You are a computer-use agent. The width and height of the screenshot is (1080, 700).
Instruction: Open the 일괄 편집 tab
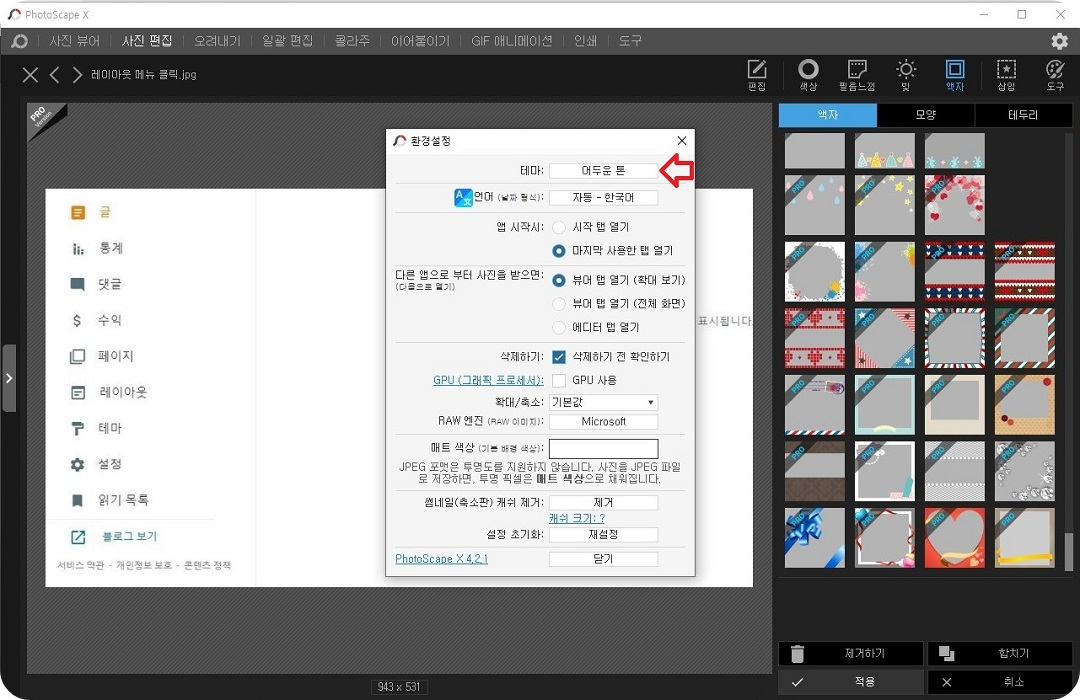(x=287, y=41)
